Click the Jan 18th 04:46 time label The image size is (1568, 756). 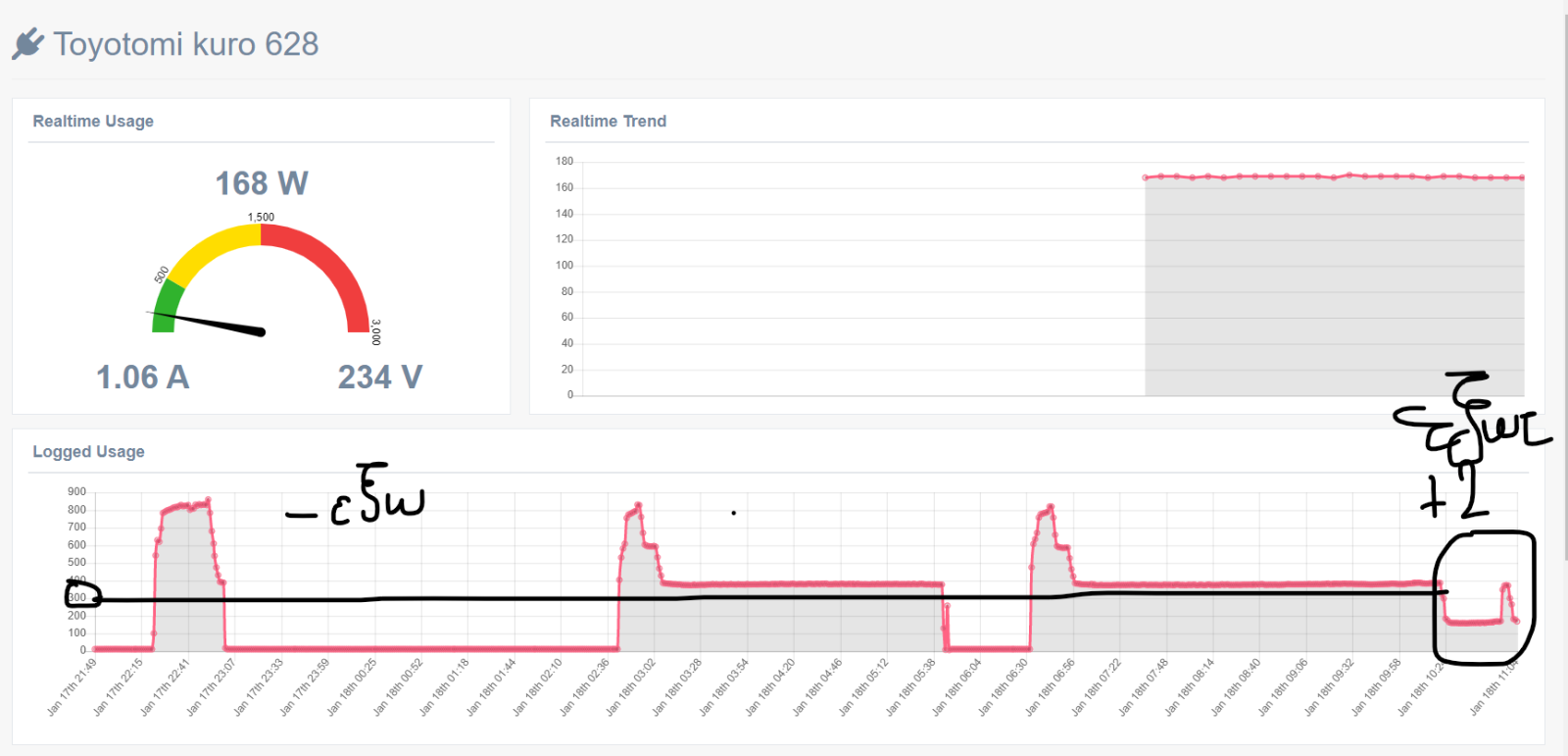[x=818, y=686]
